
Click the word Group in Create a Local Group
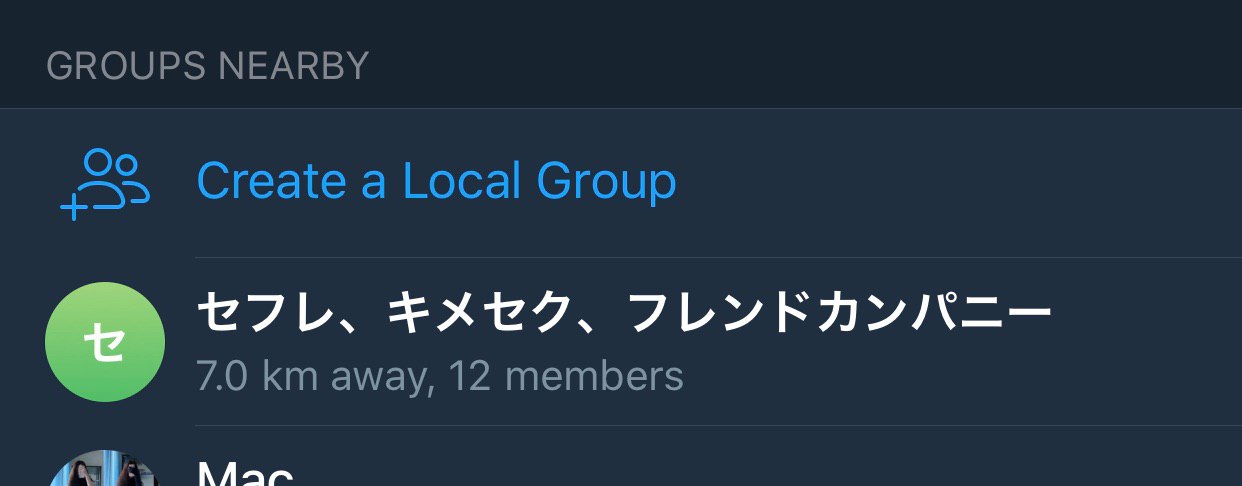tap(606, 182)
